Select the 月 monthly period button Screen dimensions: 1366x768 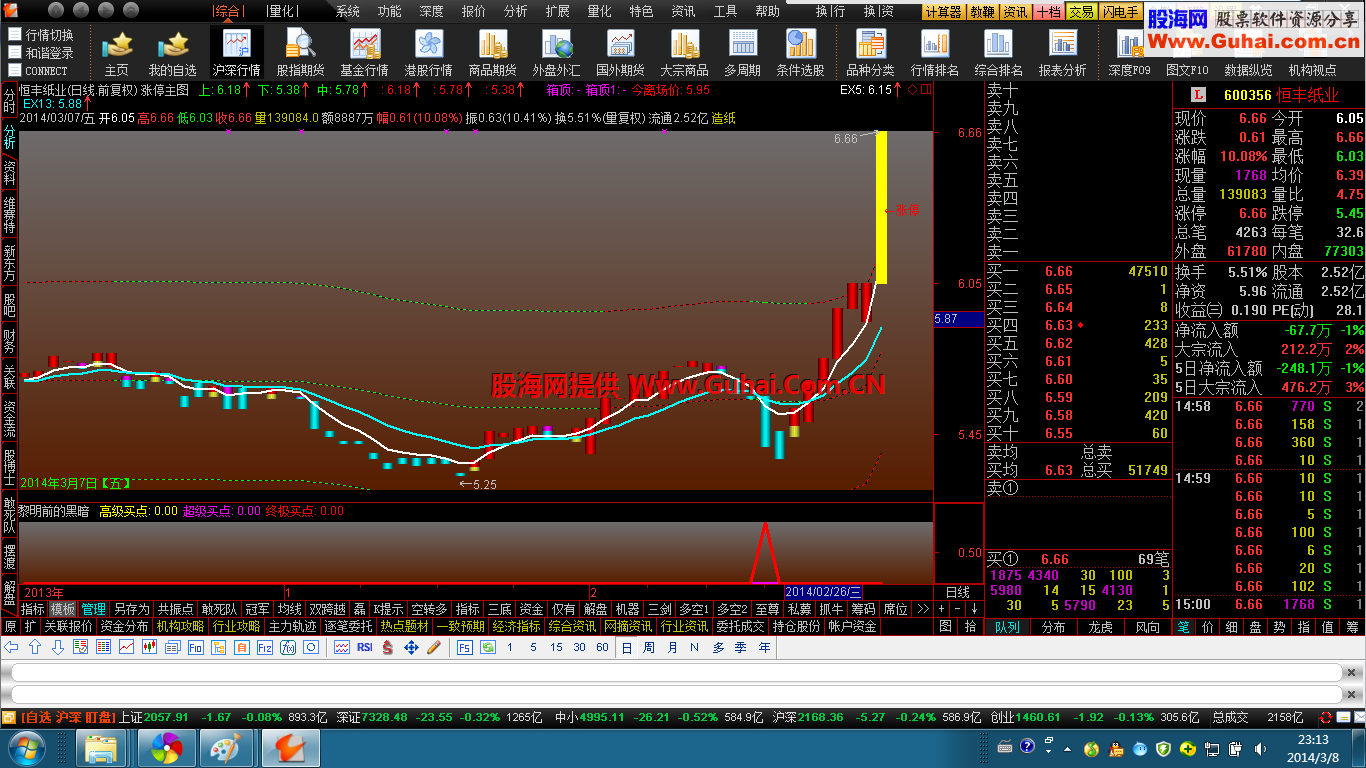coord(672,647)
